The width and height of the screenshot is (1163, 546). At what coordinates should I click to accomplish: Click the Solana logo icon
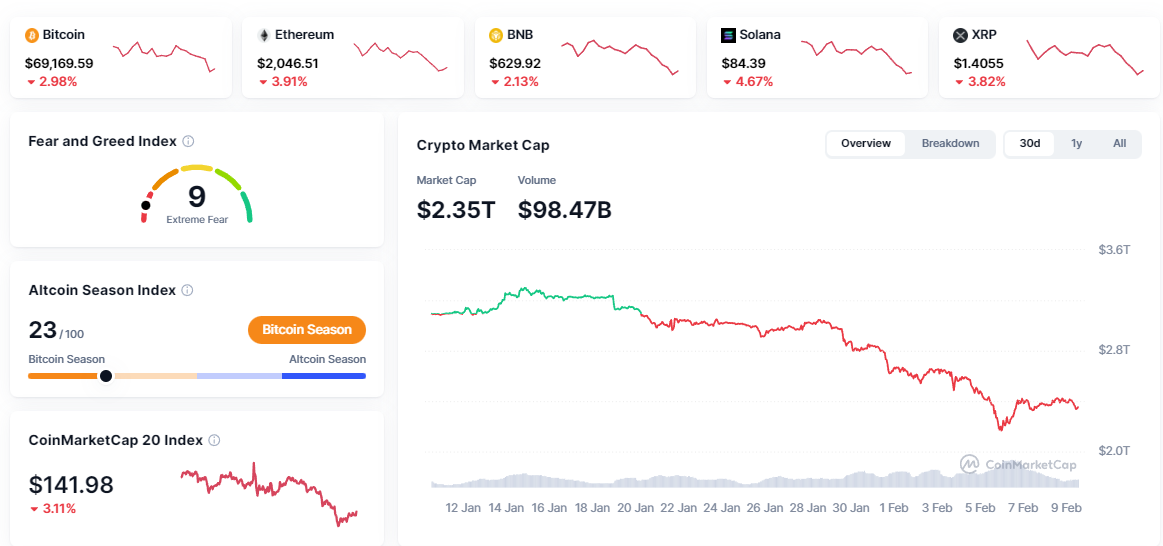tap(729, 35)
